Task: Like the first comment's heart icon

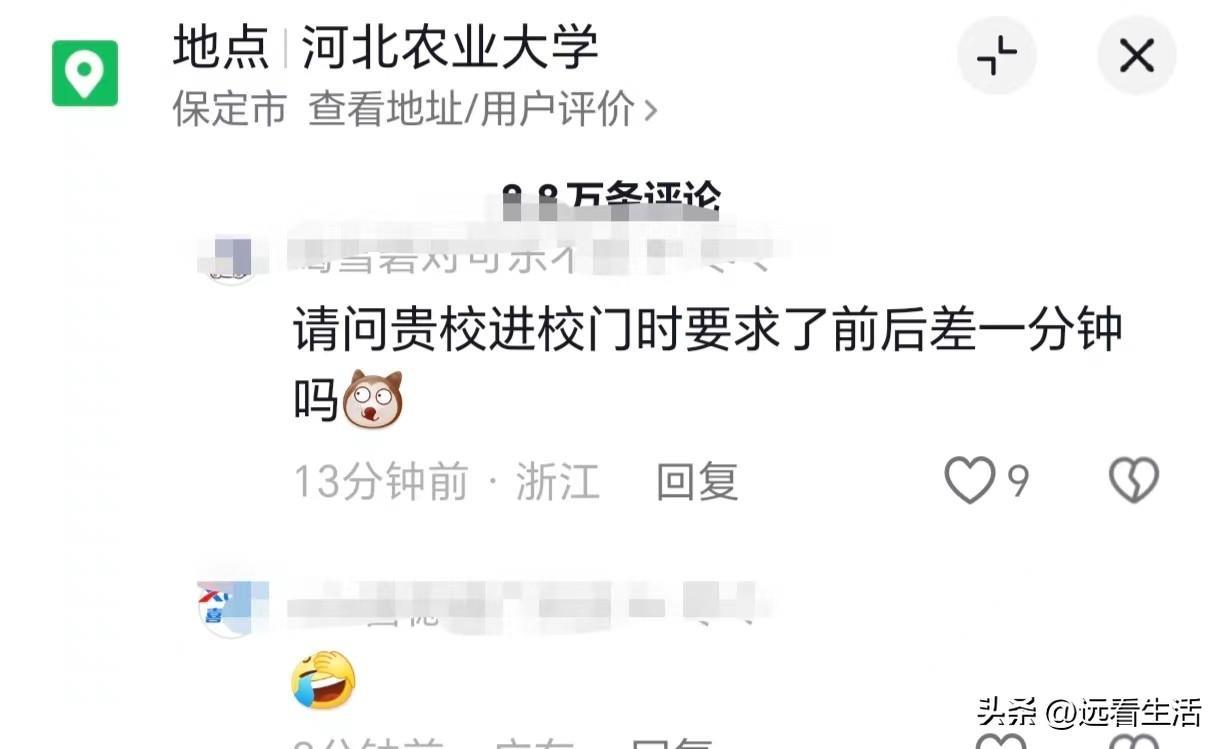Action: pos(970,481)
